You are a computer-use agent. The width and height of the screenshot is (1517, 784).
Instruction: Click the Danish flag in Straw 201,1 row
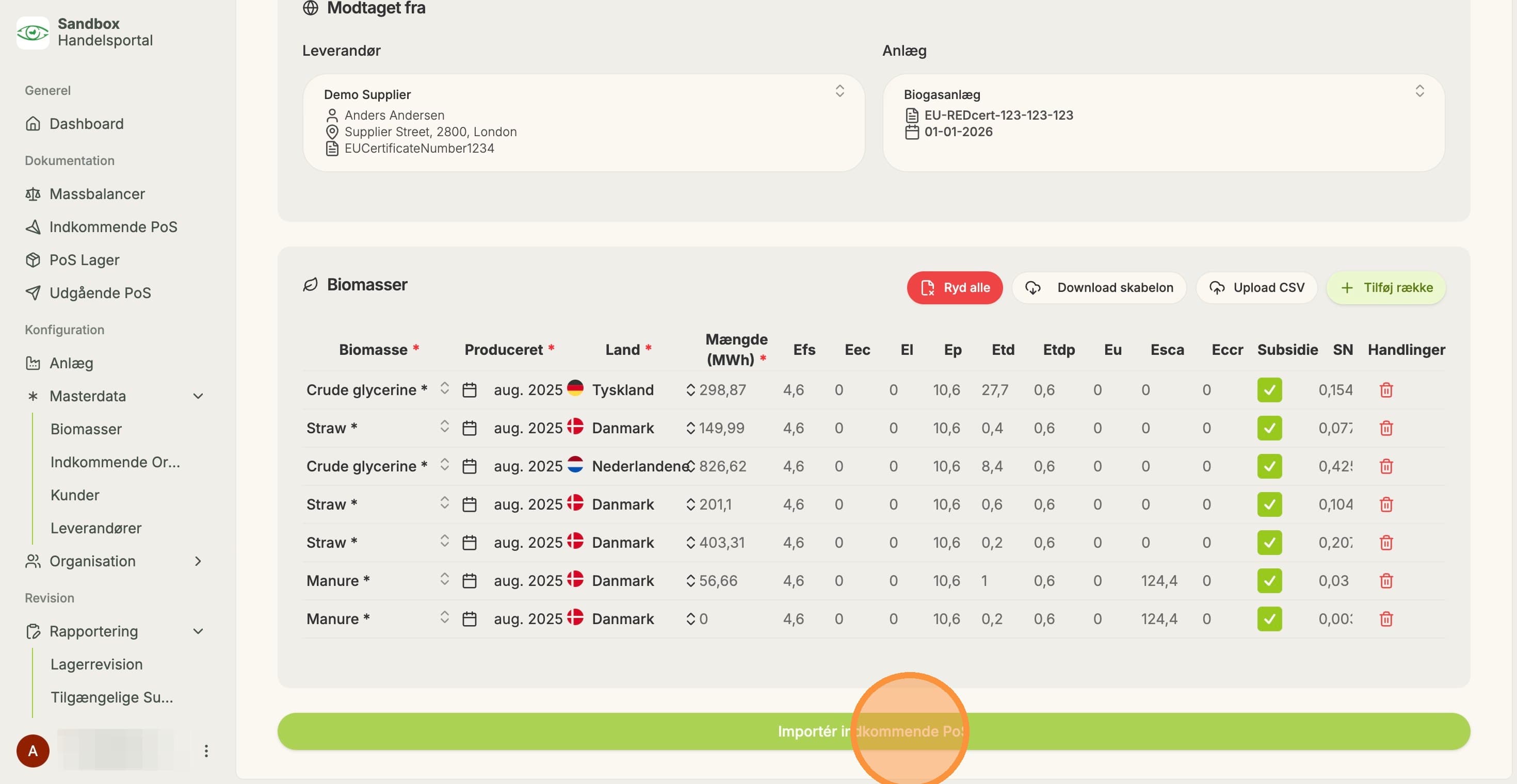575,503
